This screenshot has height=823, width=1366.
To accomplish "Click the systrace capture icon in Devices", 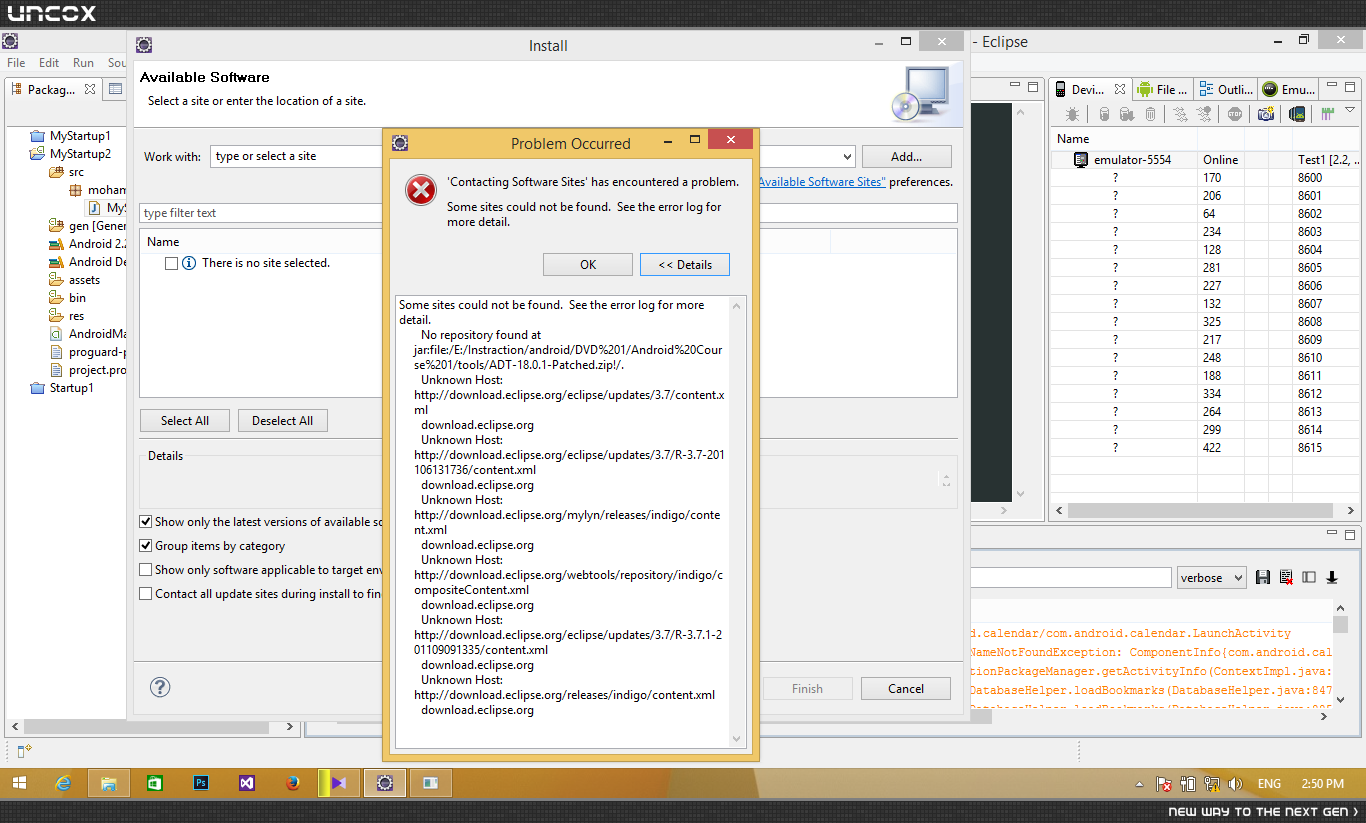I will [x=1329, y=114].
